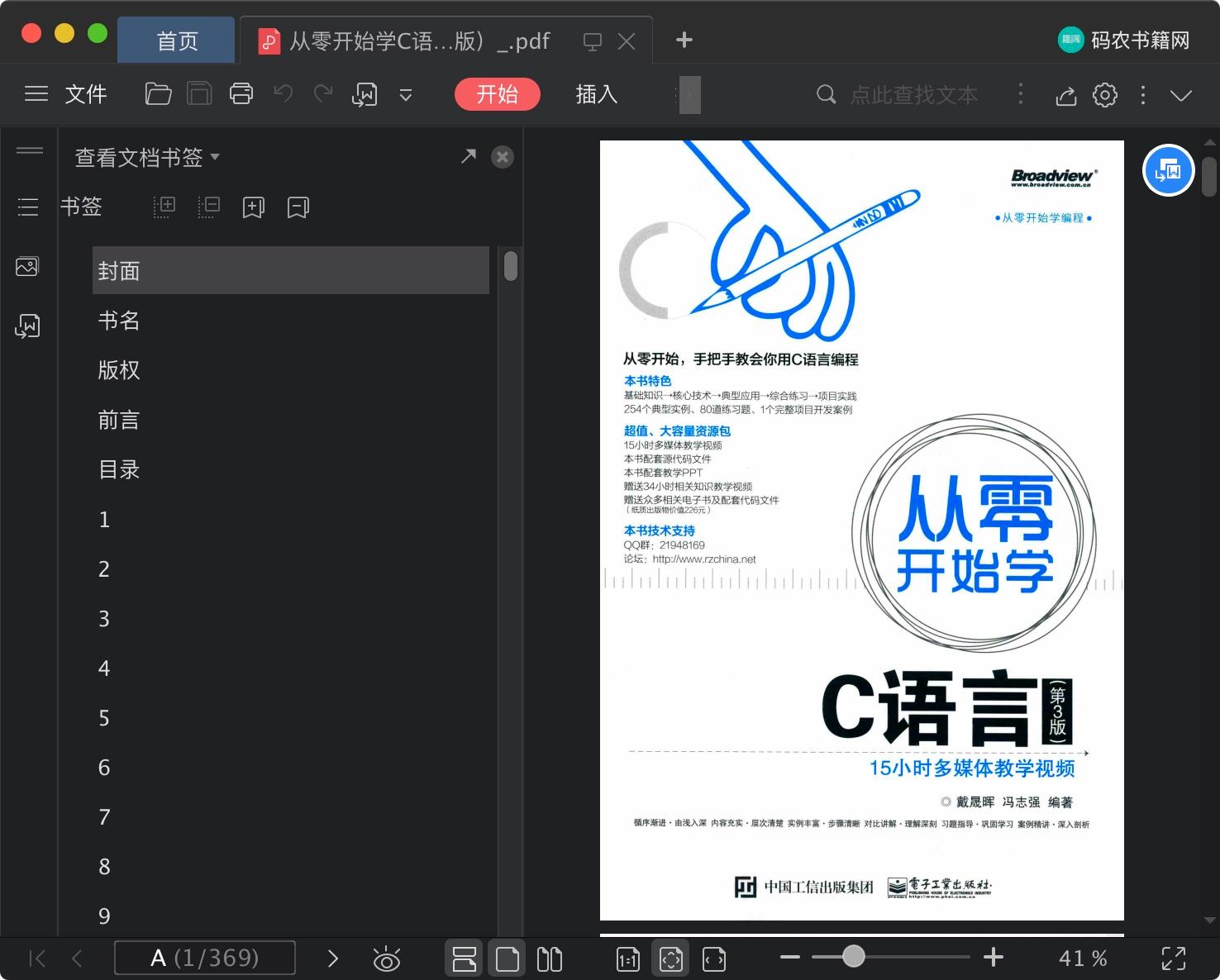This screenshot has height=980, width=1220.
Task: Click the bookmark panel scrollbar
Action: tap(511, 266)
